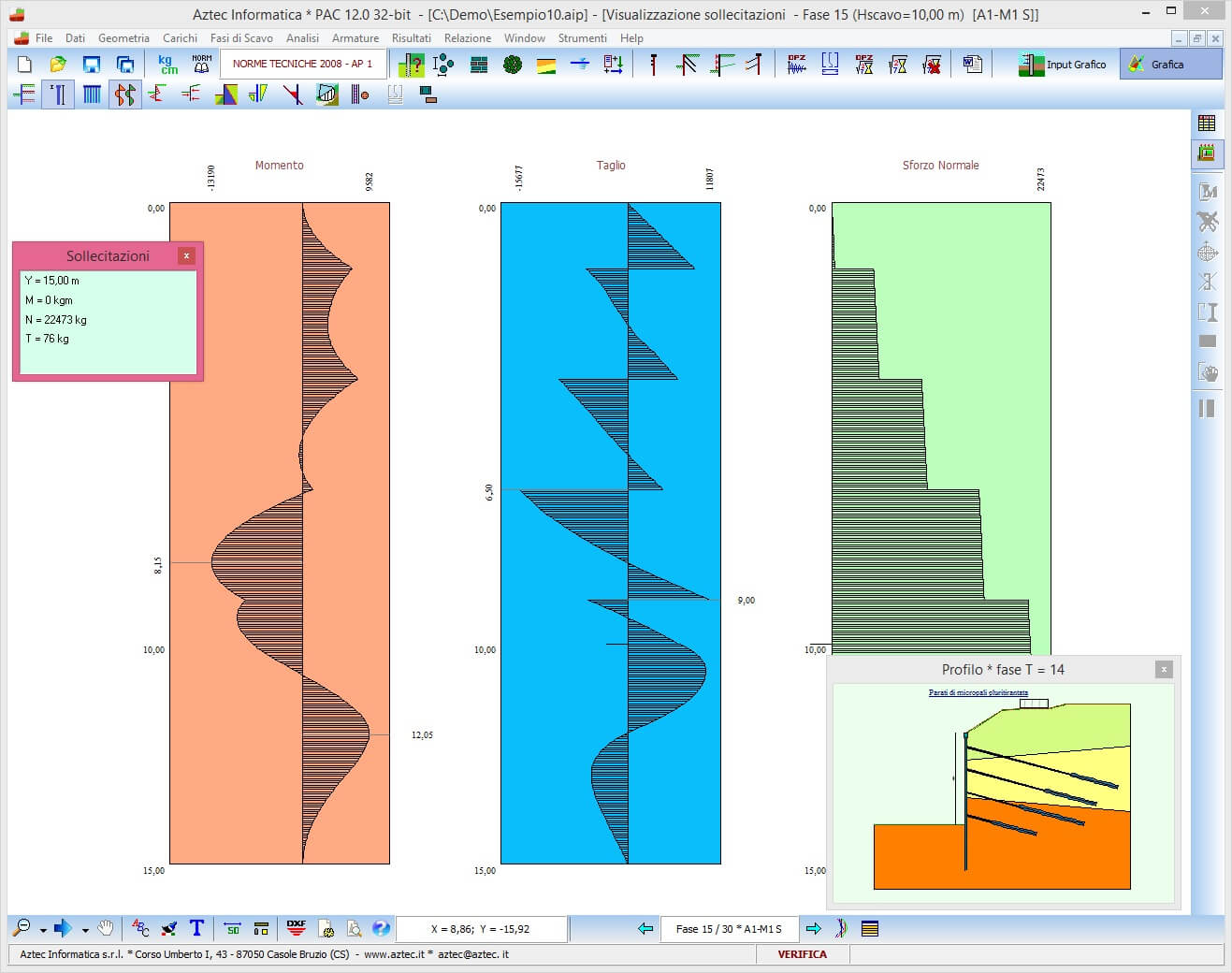Image resolution: width=1232 pixels, height=973 pixels.
Task: Click the blue T text tool
Action: click(x=196, y=928)
